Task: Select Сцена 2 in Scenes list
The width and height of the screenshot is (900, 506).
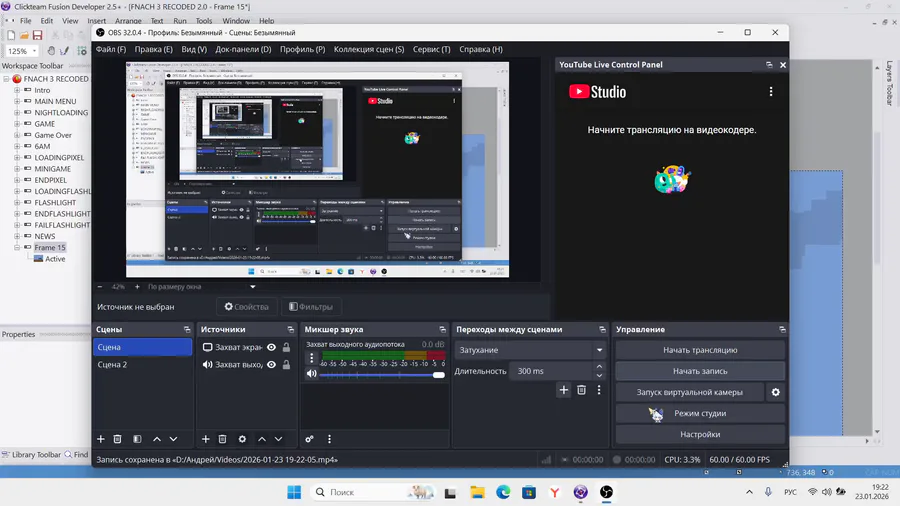Action: point(142,364)
